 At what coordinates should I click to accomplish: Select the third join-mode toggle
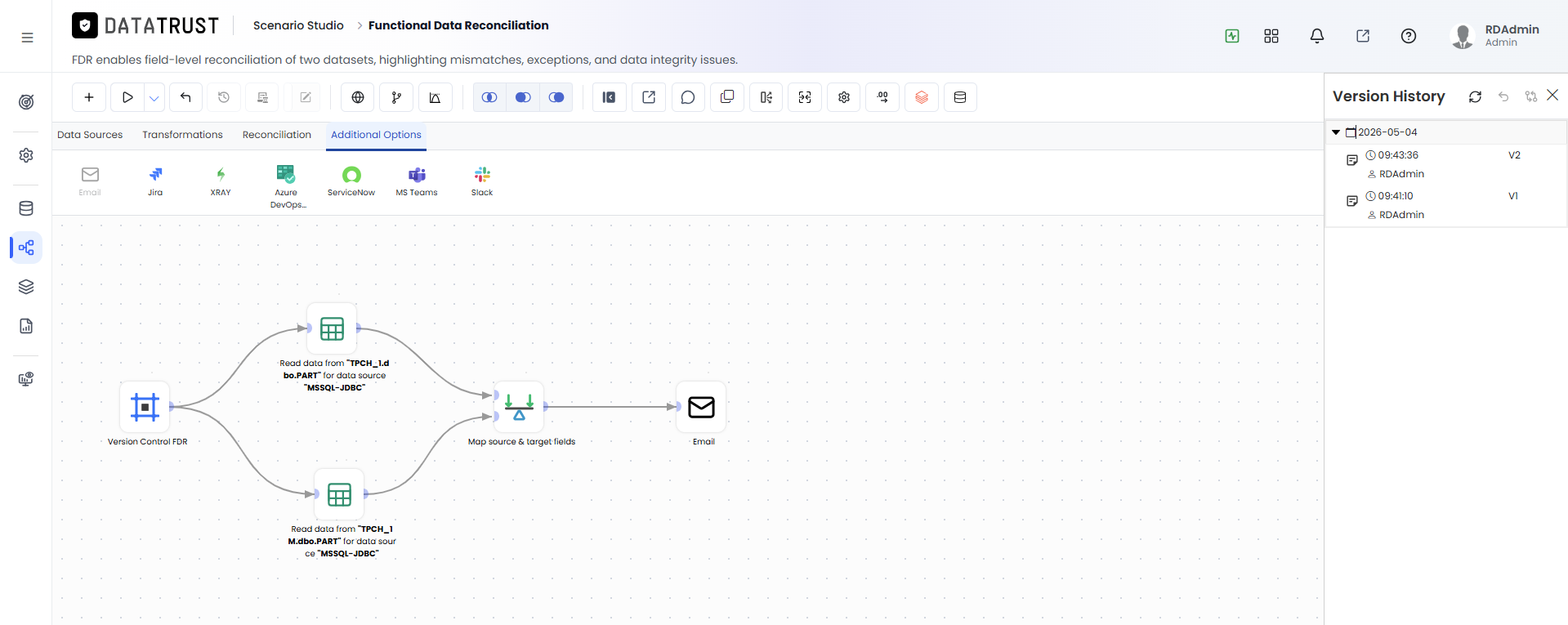tap(556, 97)
